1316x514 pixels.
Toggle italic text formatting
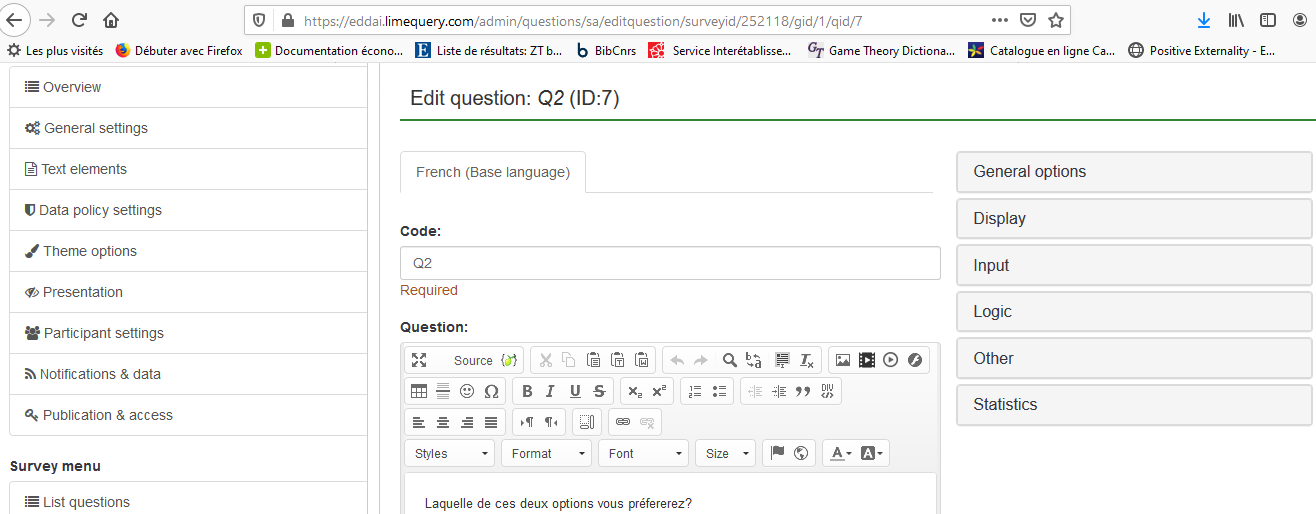pyautogui.click(x=550, y=391)
